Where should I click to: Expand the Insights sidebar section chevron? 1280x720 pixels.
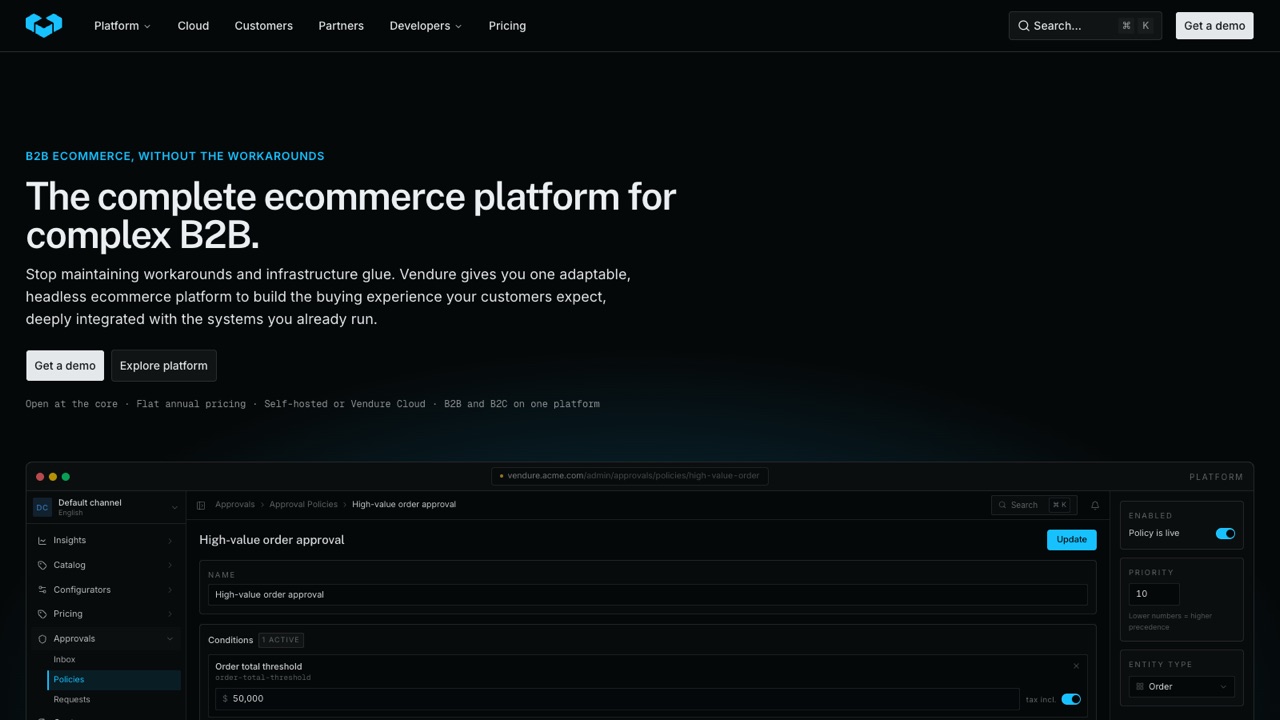(170, 541)
